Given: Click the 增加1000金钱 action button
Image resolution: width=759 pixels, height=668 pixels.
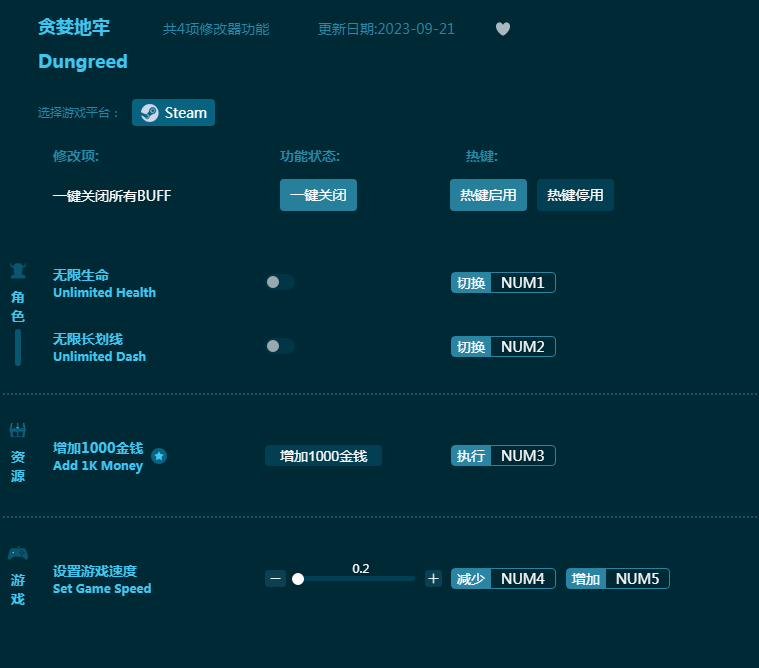Looking at the screenshot, I should [323, 455].
